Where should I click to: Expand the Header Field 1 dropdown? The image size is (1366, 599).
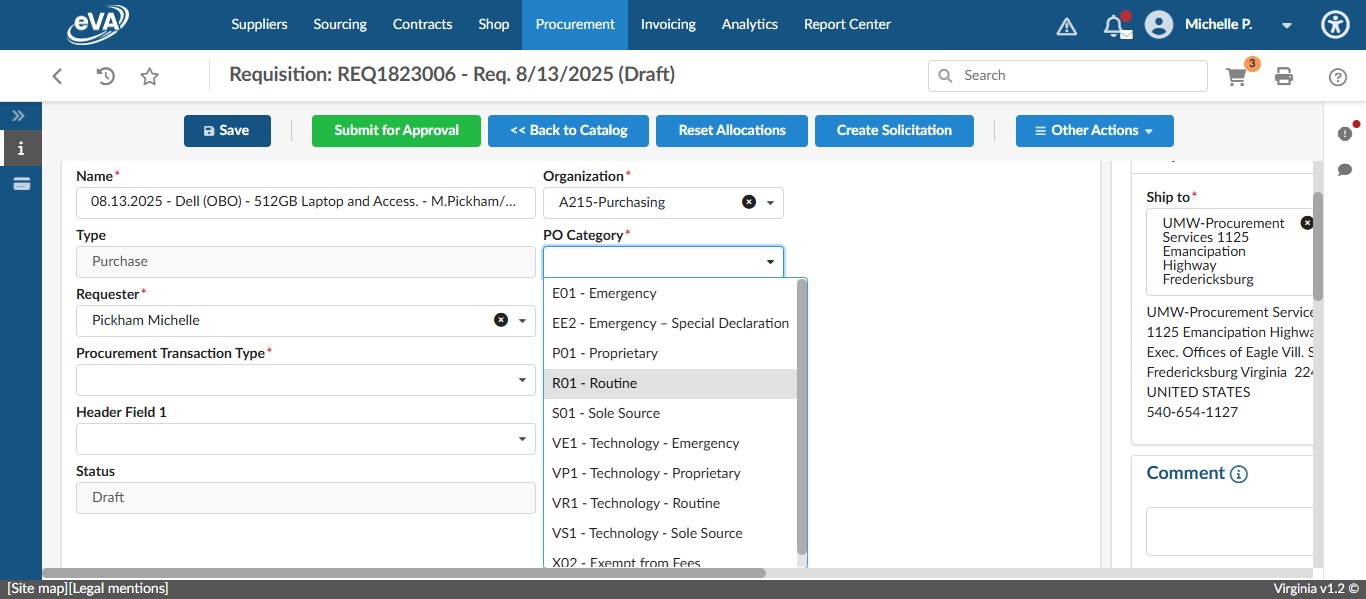point(520,439)
